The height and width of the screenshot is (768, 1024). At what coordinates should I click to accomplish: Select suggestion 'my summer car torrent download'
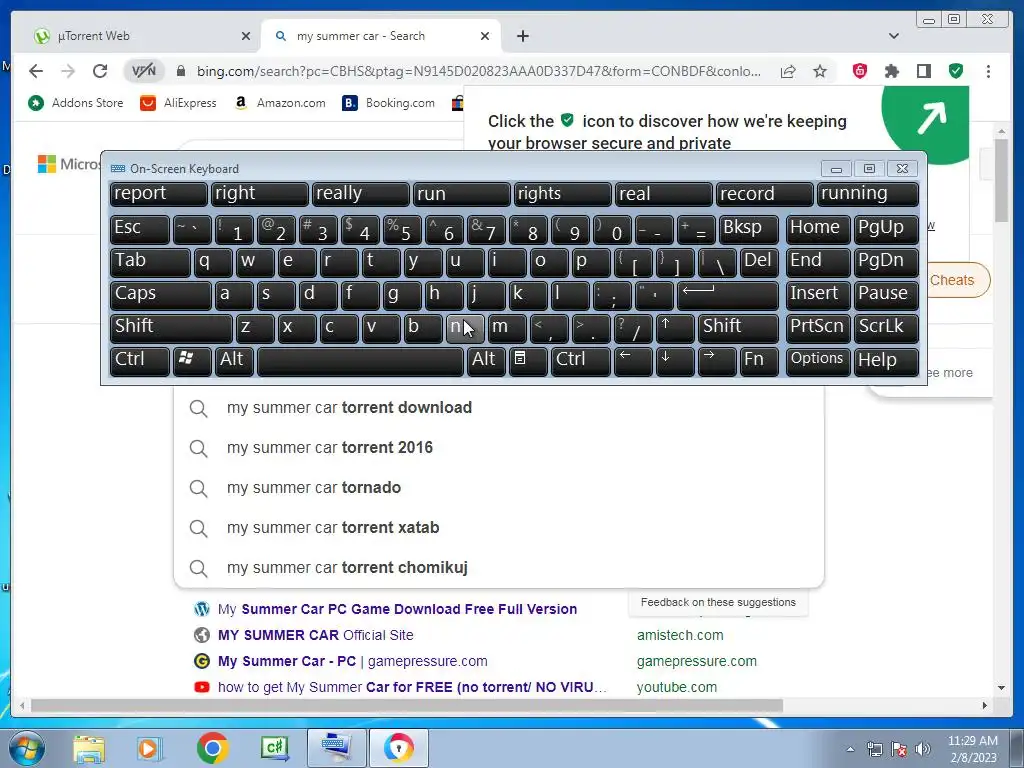(499, 408)
